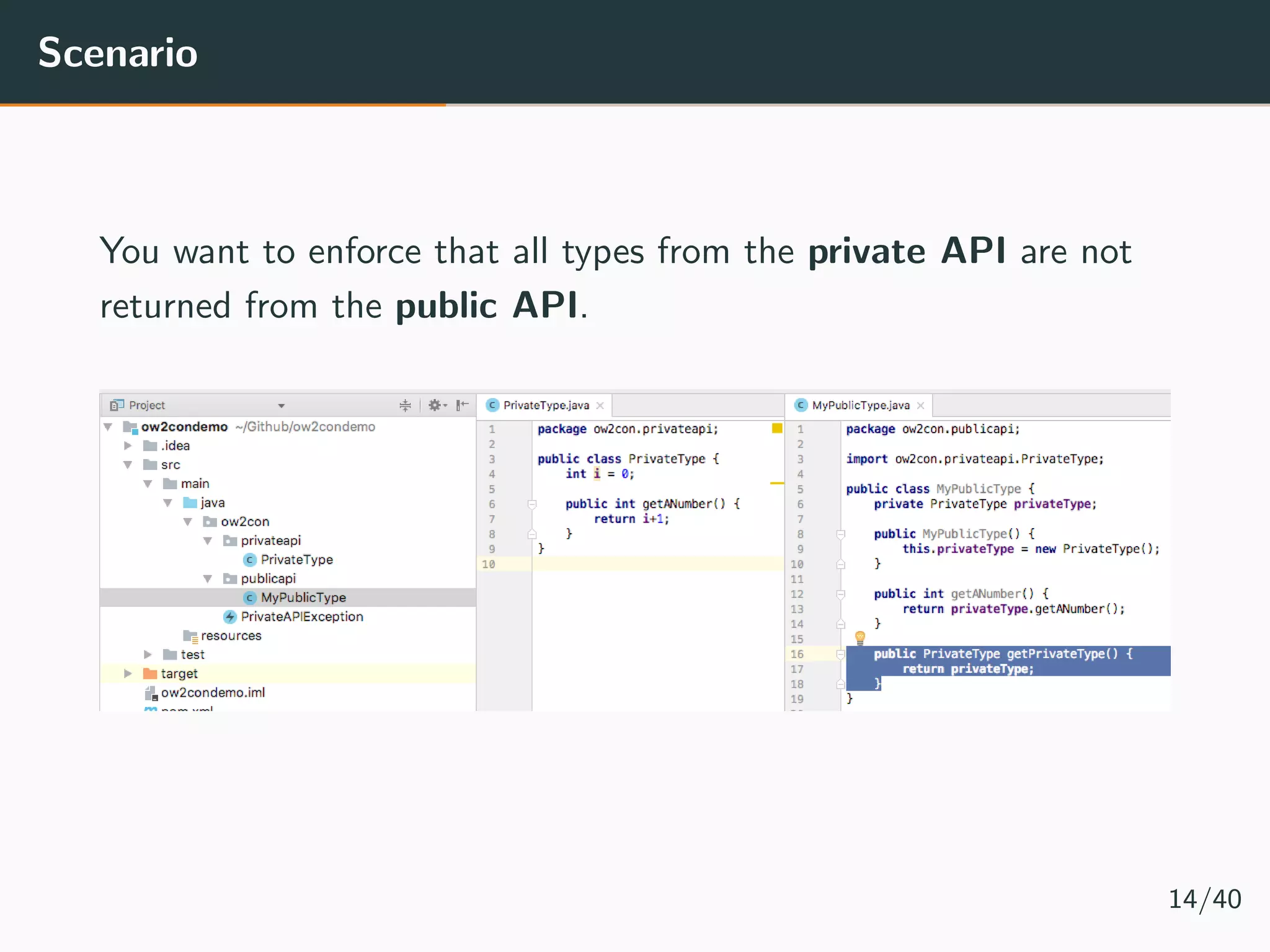Click 'int i = 0;' code line
This screenshot has width=1270, height=952.
600,474
